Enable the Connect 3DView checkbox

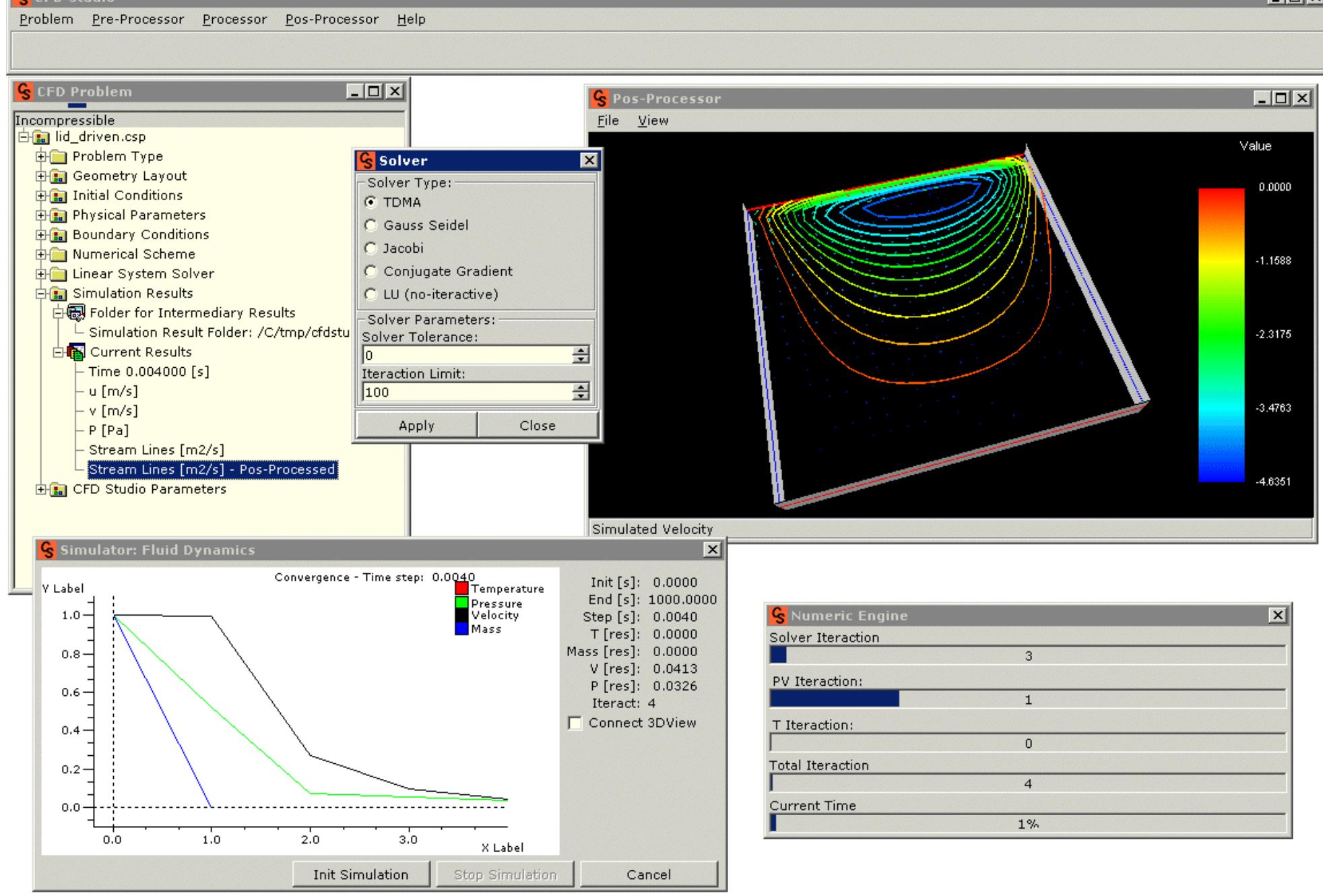575,723
